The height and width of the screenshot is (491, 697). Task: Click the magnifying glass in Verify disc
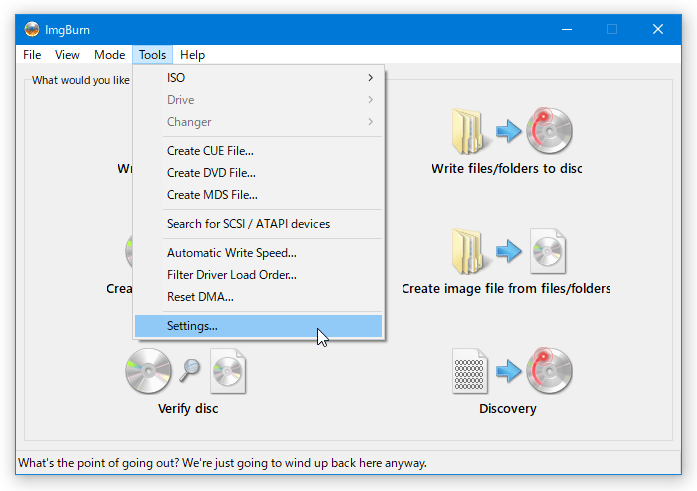pos(190,371)
